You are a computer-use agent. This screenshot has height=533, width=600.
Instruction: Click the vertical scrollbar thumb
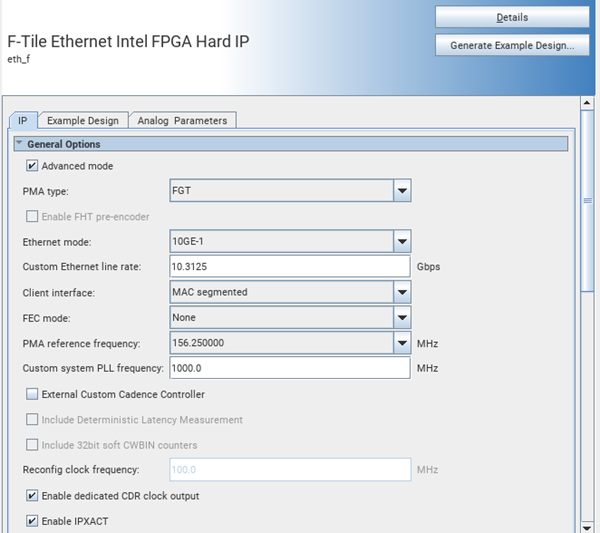tap(587, 200)
